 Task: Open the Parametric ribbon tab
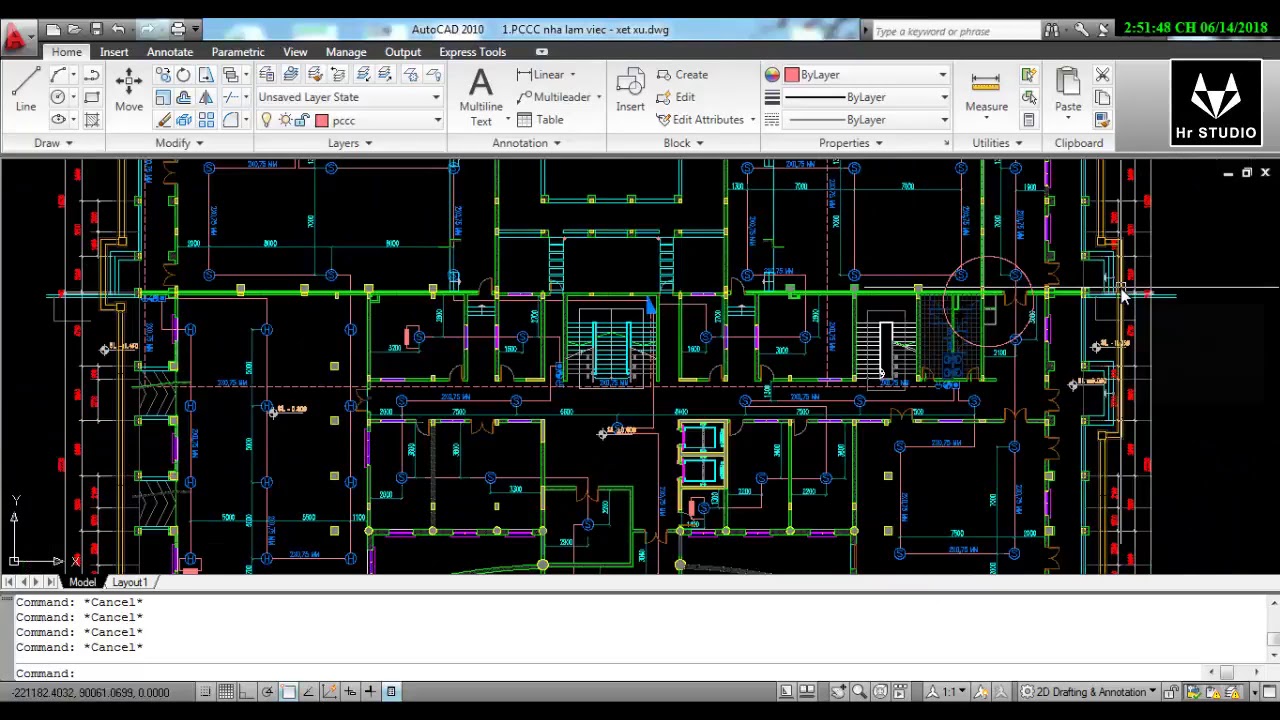[238, 52]
